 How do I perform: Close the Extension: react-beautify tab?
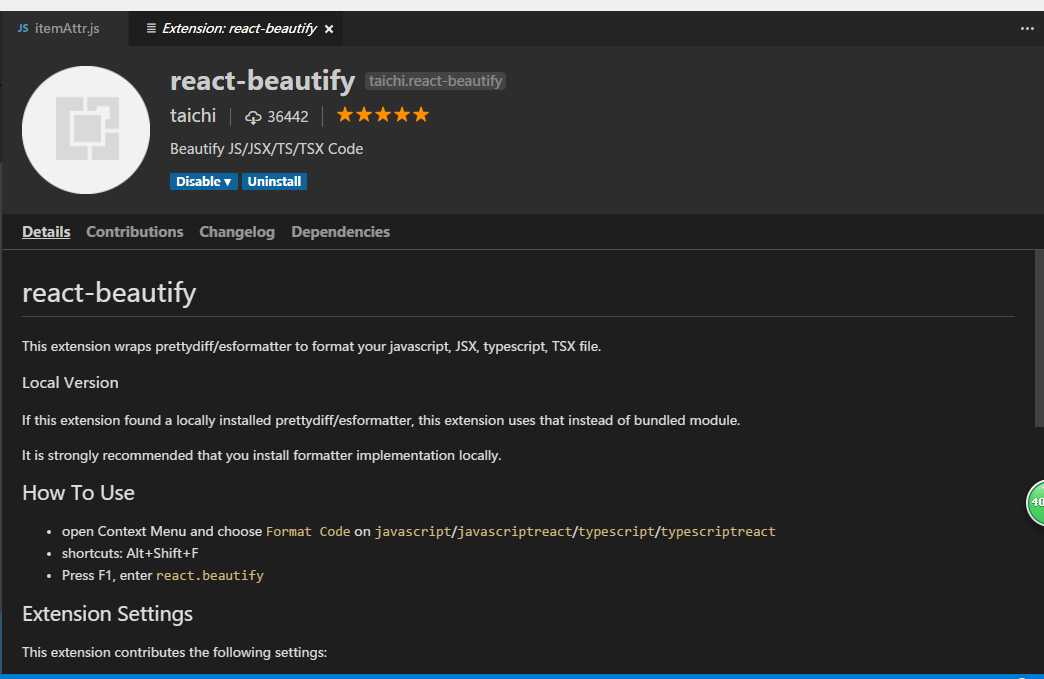(x=329, y=29)
